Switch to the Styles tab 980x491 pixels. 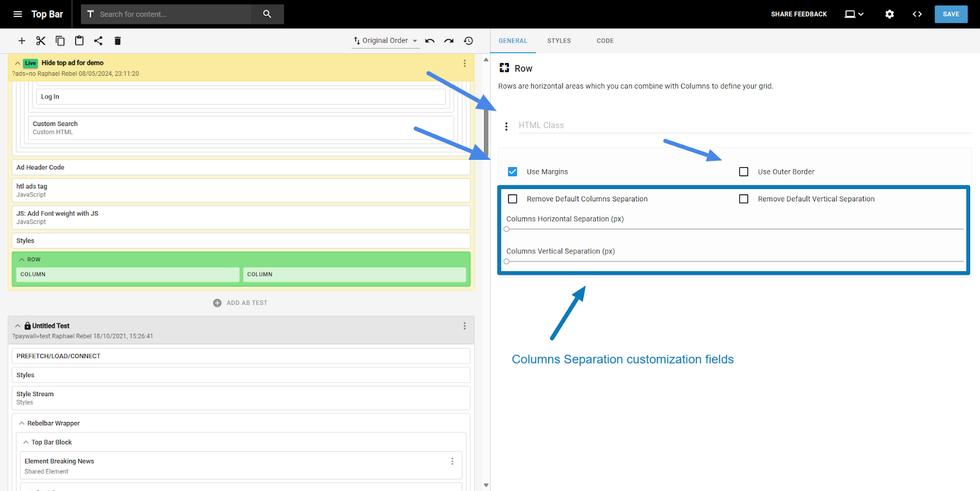click(559, 41)
